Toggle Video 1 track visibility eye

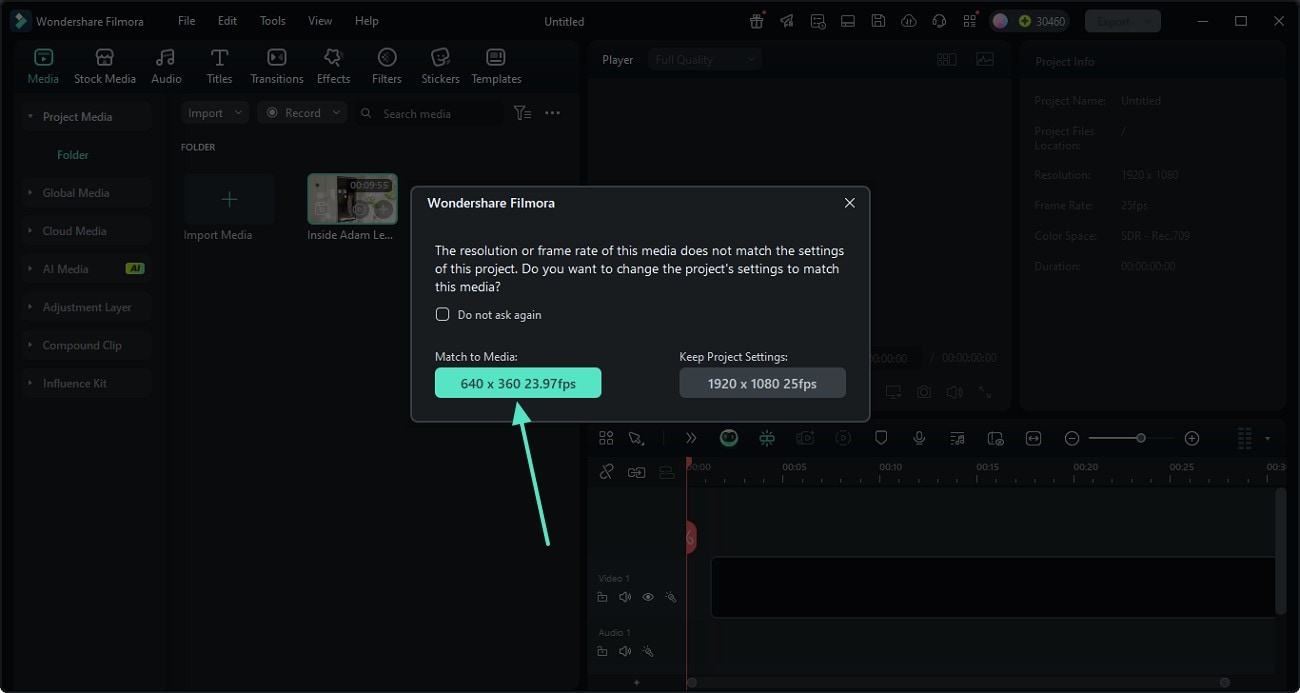[648, 597]
